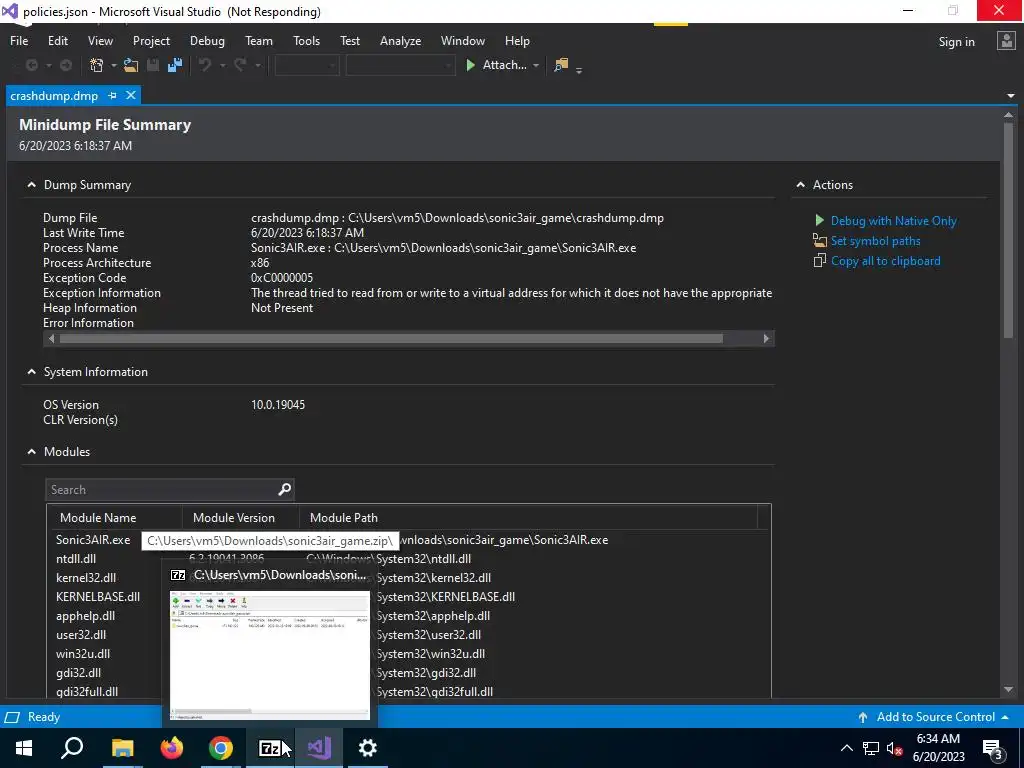Open the Attach button dropdown arrow
The image size is (1024, 768).
[536, 65]
